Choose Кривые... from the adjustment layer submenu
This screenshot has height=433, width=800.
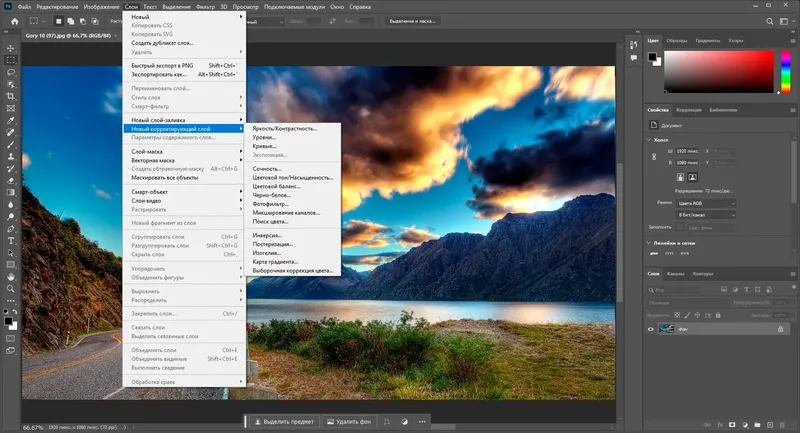pos(265,146)
